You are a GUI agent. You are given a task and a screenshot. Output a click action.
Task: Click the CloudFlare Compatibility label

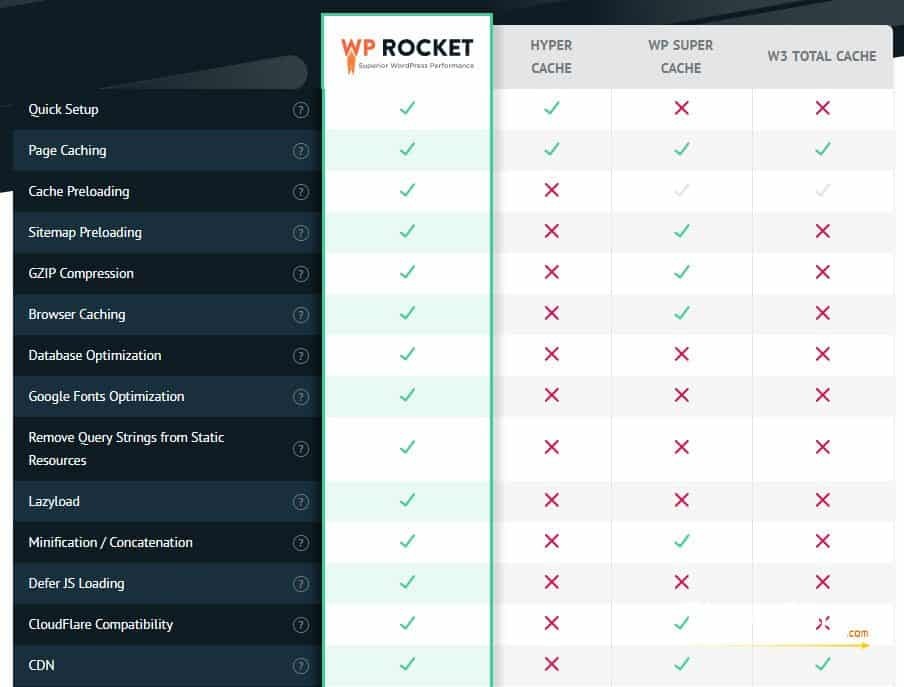100,624
